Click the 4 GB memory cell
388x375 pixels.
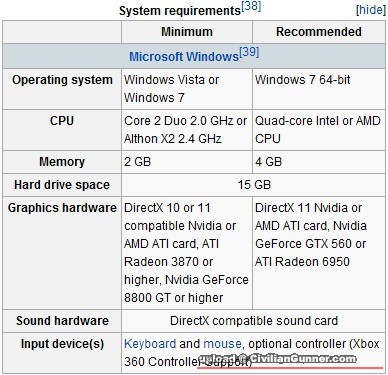319,162
